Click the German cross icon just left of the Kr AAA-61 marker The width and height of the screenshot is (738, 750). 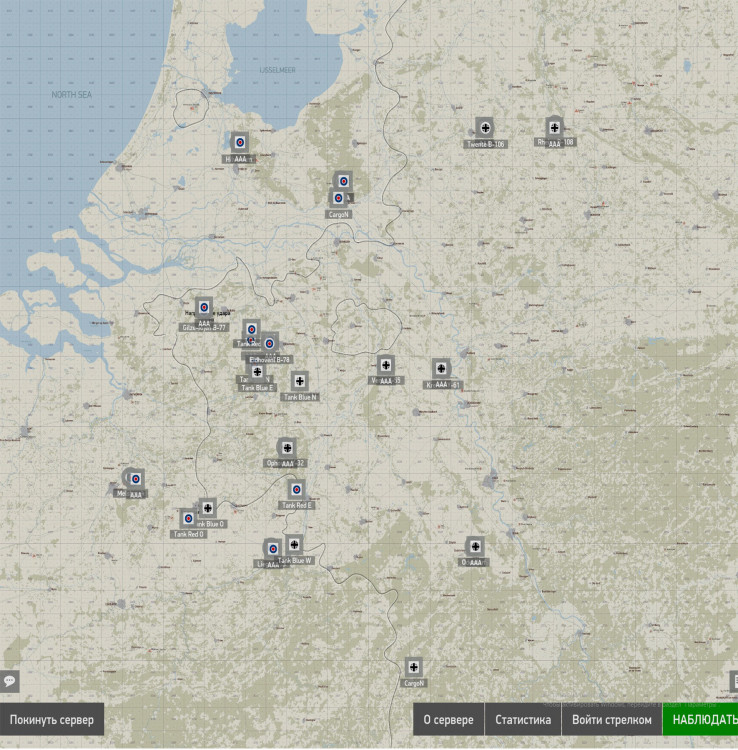pyautogui.click(x=386, y=365)
